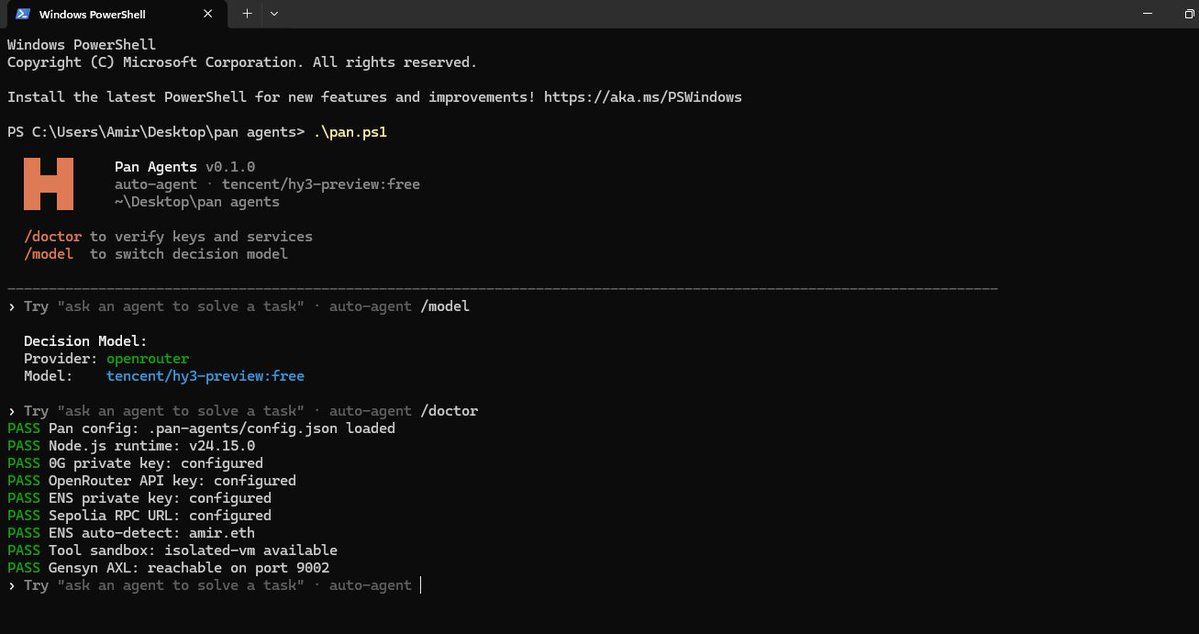Click the Decision Model heading
Viewport: 1199px width, 634px height.
pyautogui.click(x=86, y=341)
